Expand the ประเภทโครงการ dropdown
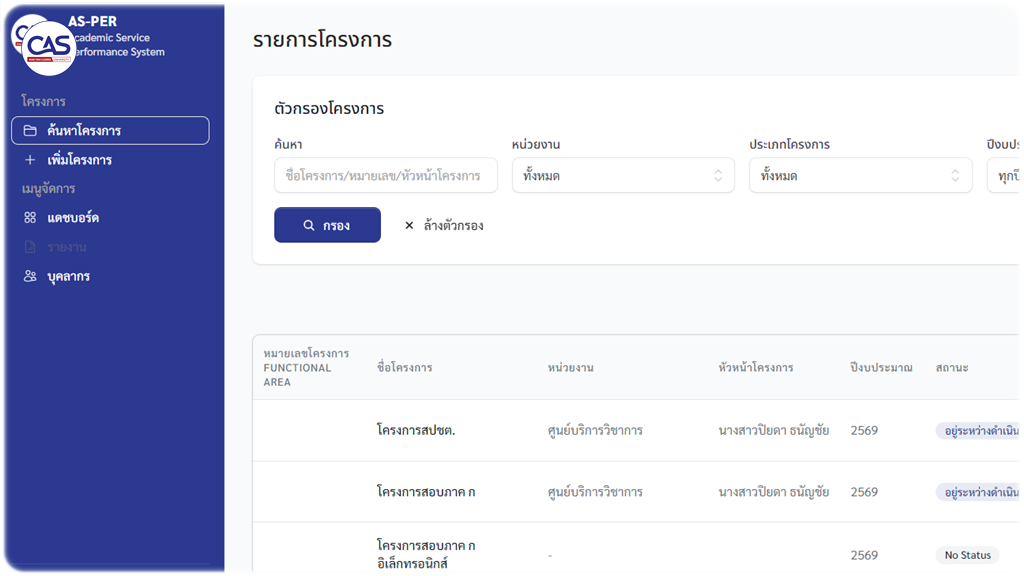The height and width of the screenshot is (576, 1024). 860,176
